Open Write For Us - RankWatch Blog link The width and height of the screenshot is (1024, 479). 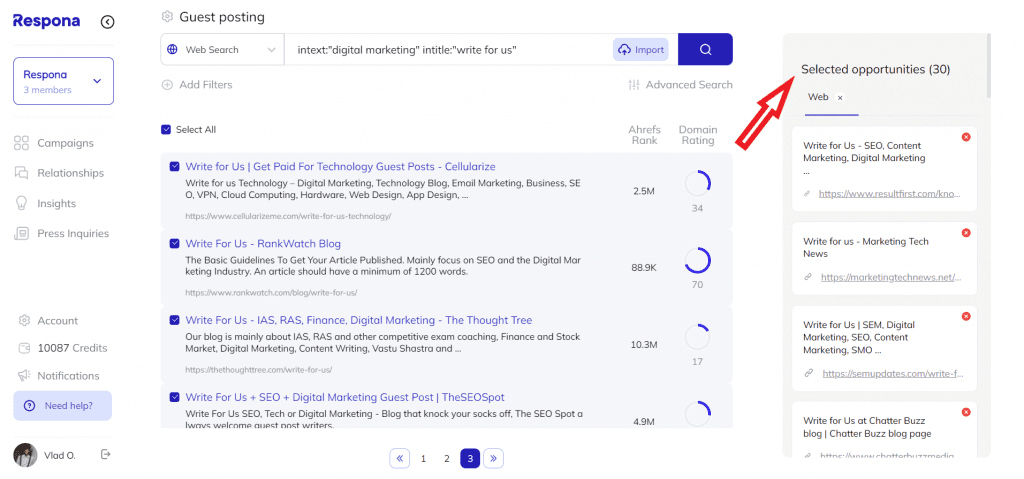click(x=263, y=244)
